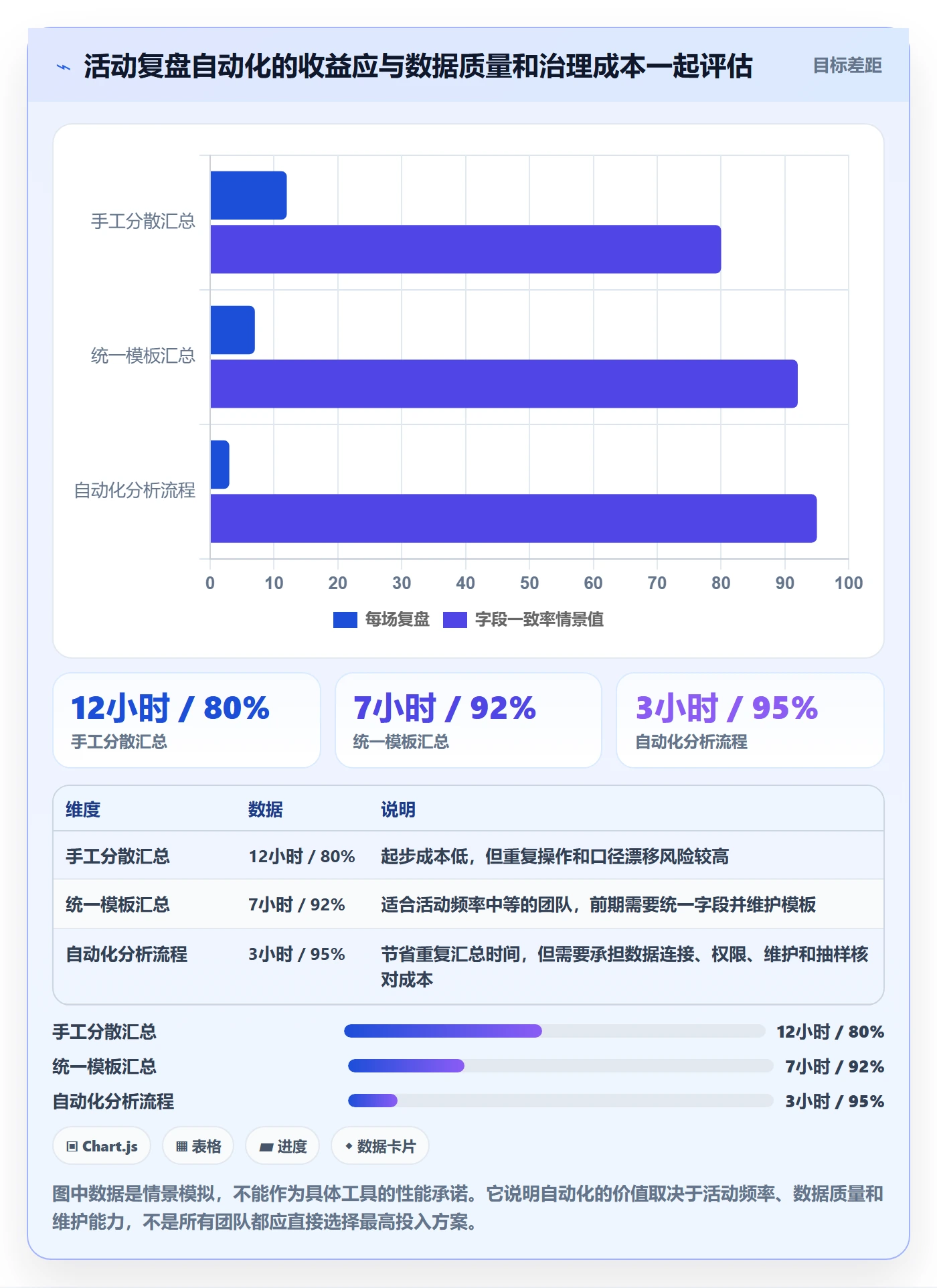Click the page title 活动复盘自动化的收益应与数据质量
This screenshot has width=937, height=1288.
click(418, 66)
